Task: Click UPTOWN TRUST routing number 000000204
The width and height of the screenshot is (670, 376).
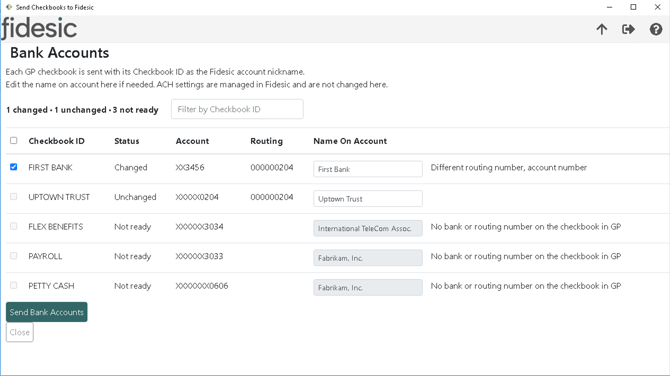Action: pyautogui.click(x=272, y=197)
